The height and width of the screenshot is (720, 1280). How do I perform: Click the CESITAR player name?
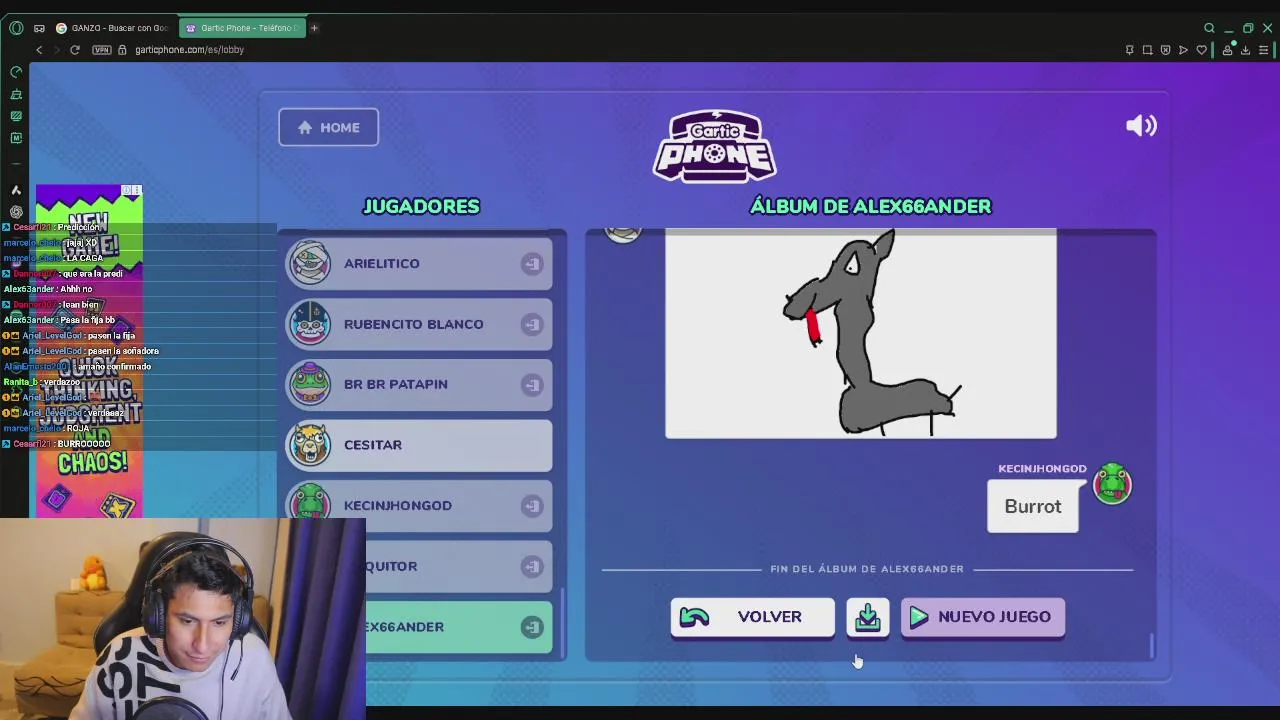[x=373, y=445]
